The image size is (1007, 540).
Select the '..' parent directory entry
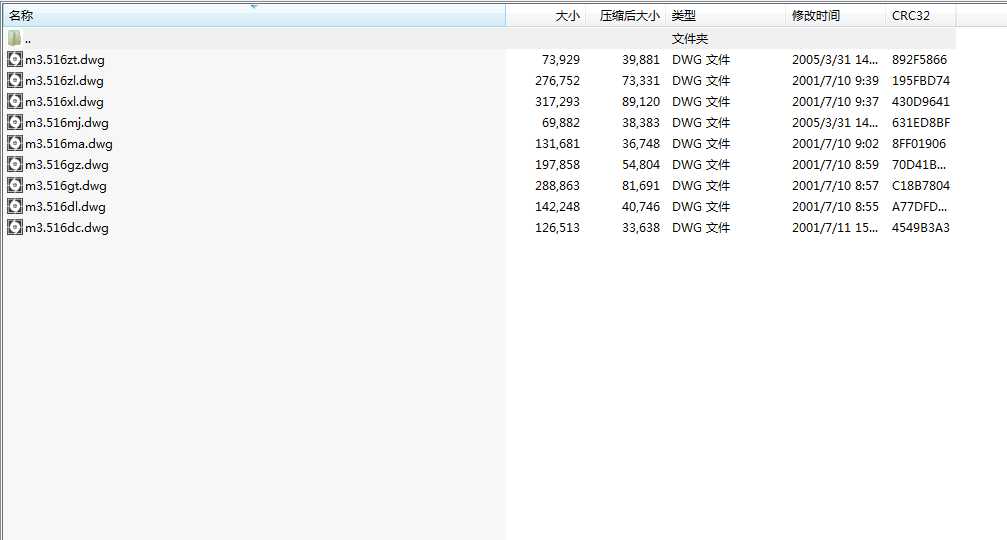point(28,39)
